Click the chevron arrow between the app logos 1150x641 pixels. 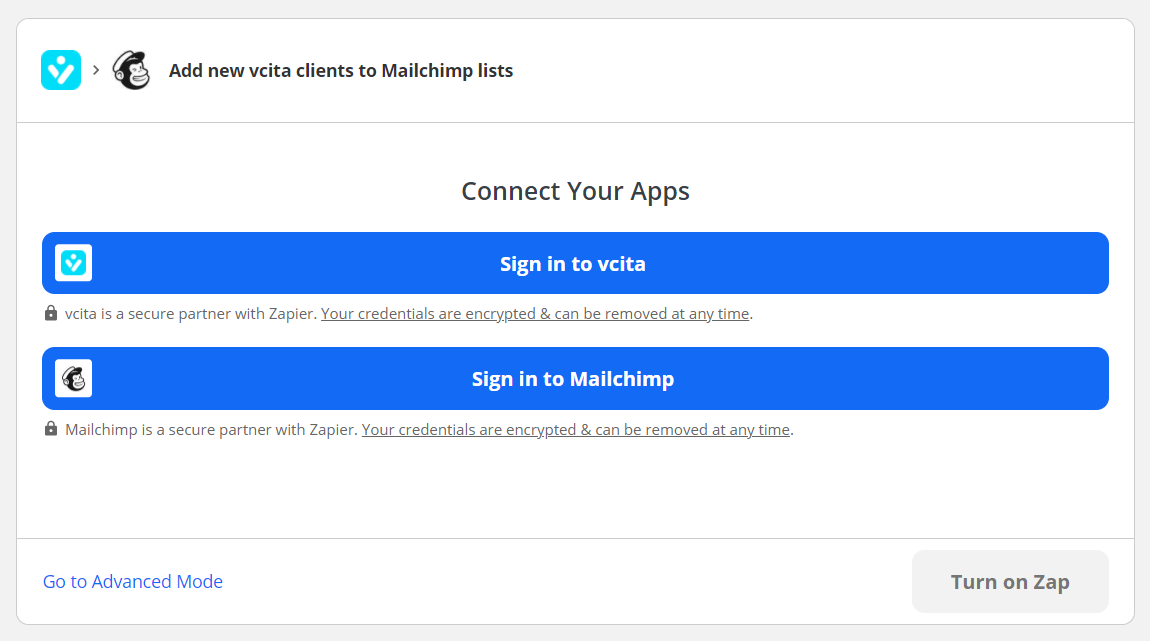(x=96, y=70)
